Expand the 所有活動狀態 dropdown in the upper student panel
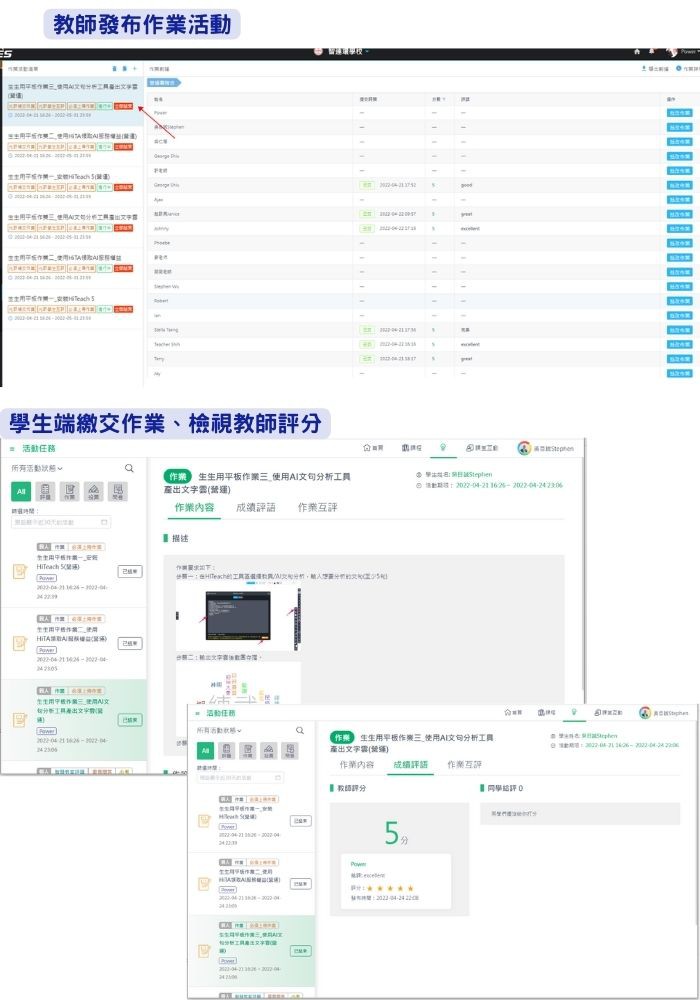This screenshot has height=1000, width=700. tap(37, 468)
